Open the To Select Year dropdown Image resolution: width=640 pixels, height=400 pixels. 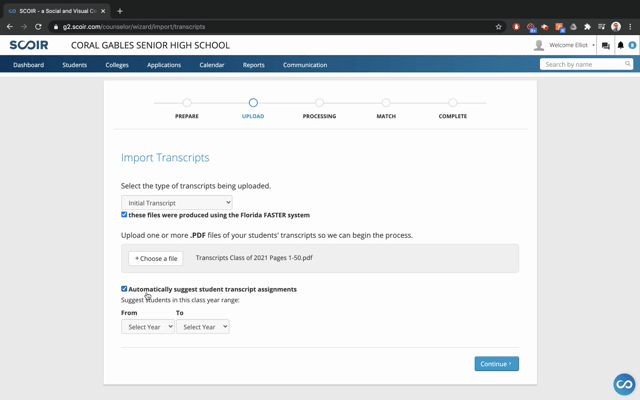[203, 327]
